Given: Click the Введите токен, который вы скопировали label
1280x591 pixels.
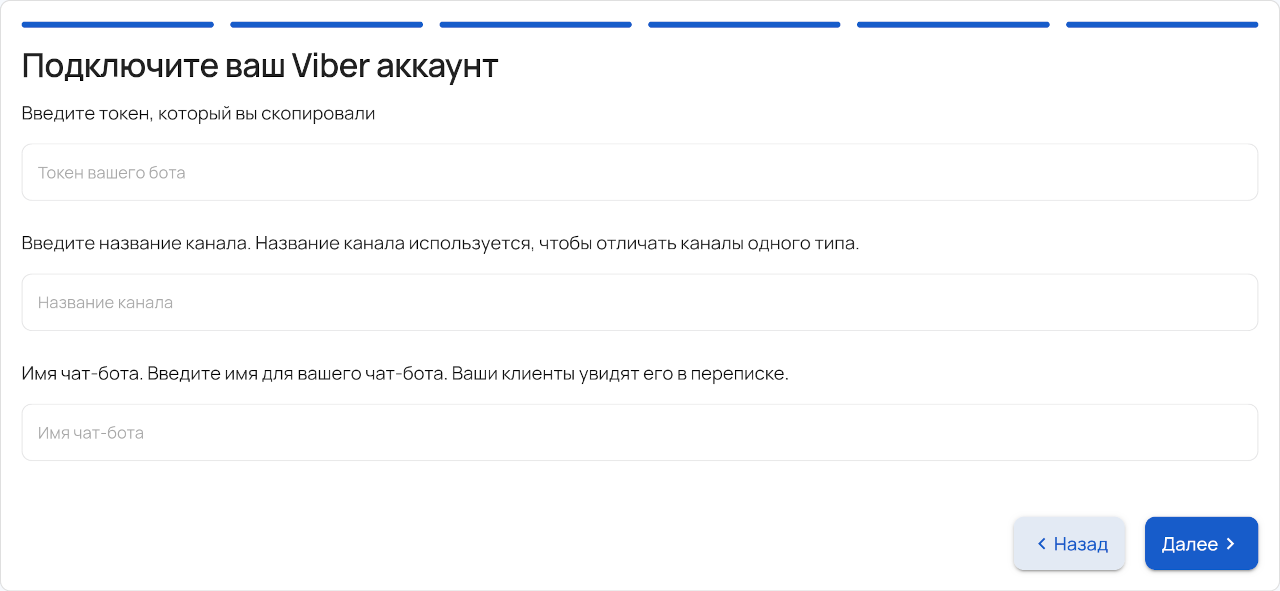Looking at the screenshot, I should tap(198, 114).
